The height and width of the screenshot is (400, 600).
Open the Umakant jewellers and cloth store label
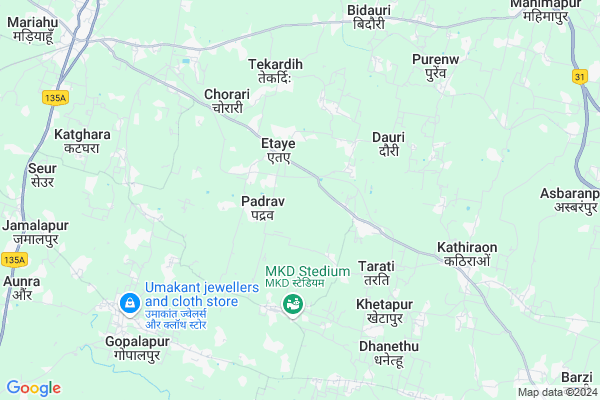(x=202, y=305)
